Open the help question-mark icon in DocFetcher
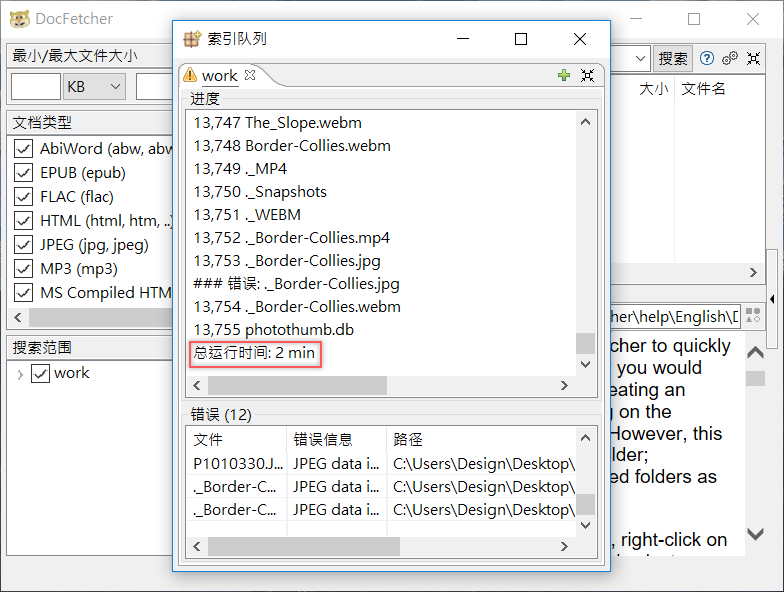This screenshot has width=784, height=592. (706, 58)
